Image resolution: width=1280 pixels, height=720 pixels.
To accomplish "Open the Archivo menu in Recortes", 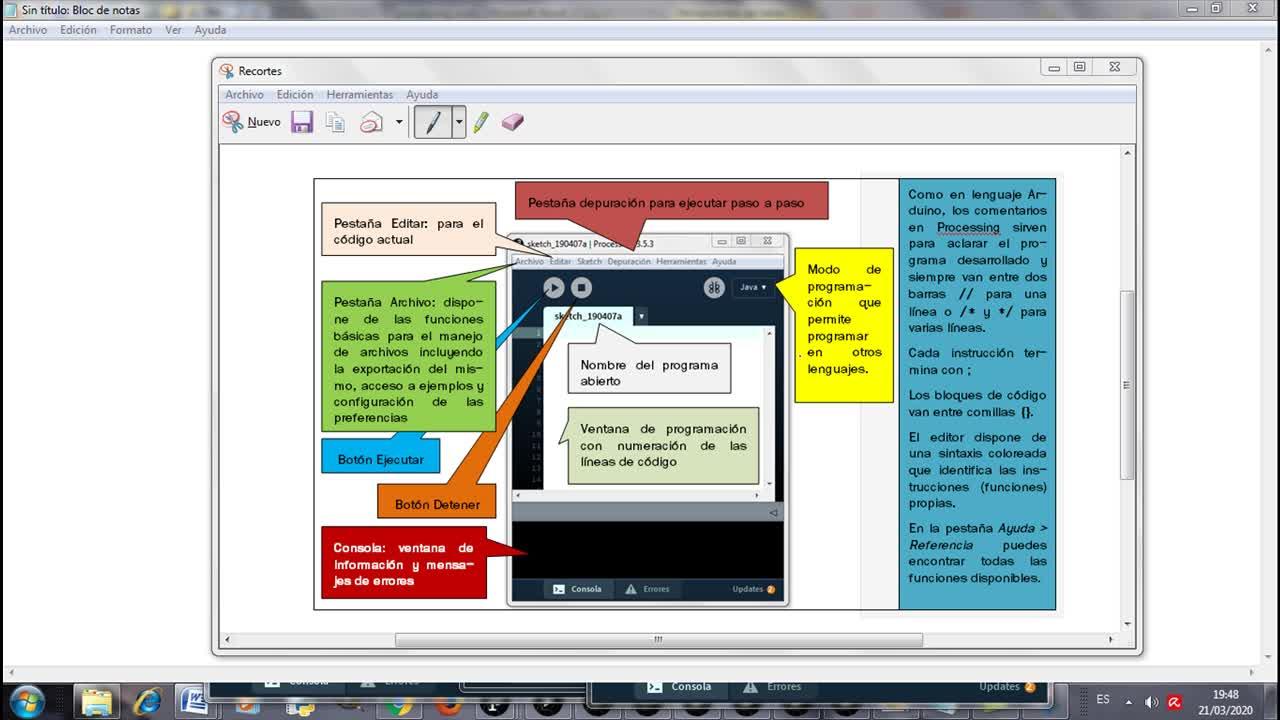I will [x=244, y=94].
